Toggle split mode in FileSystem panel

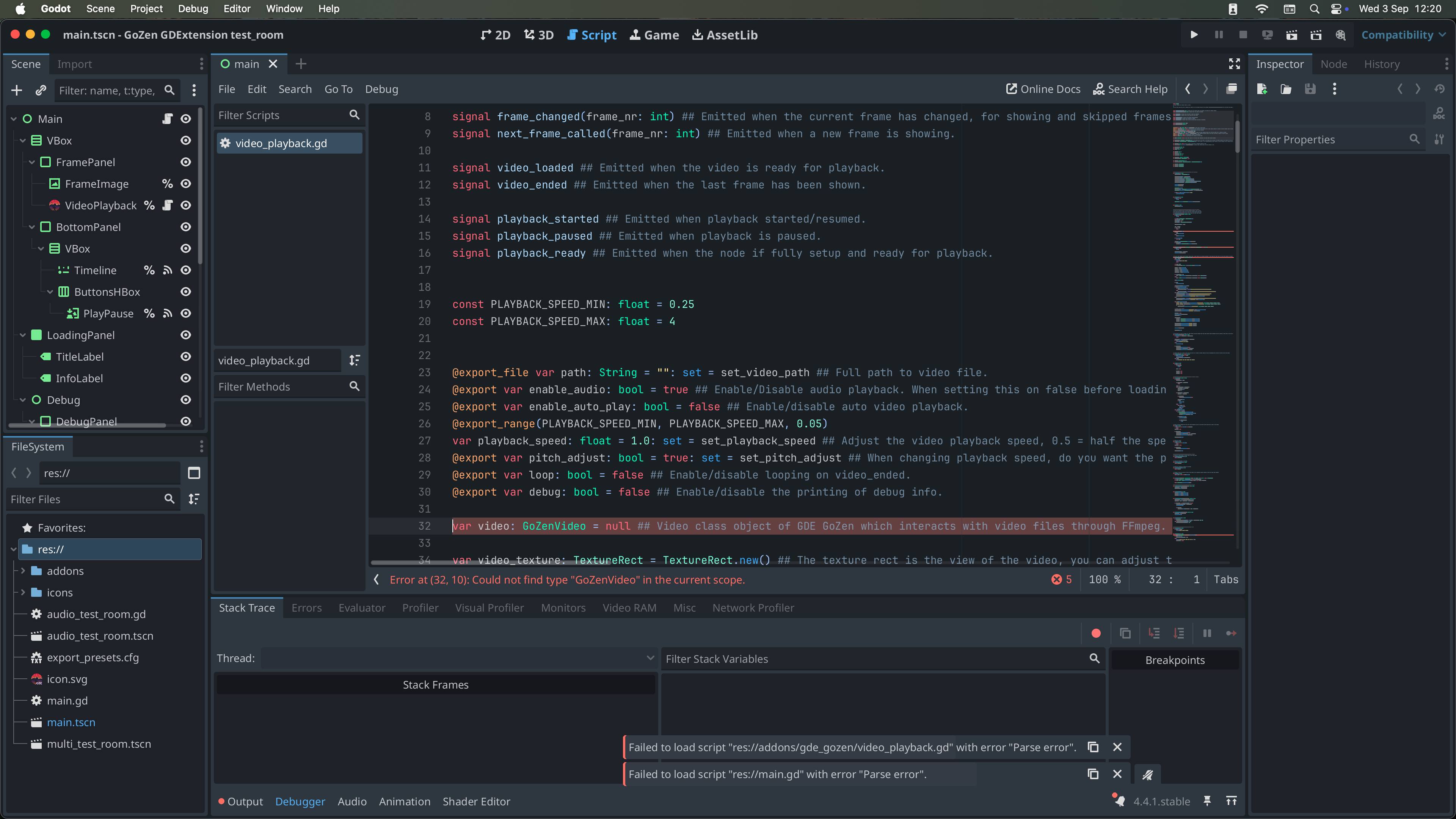click(194, 473)
